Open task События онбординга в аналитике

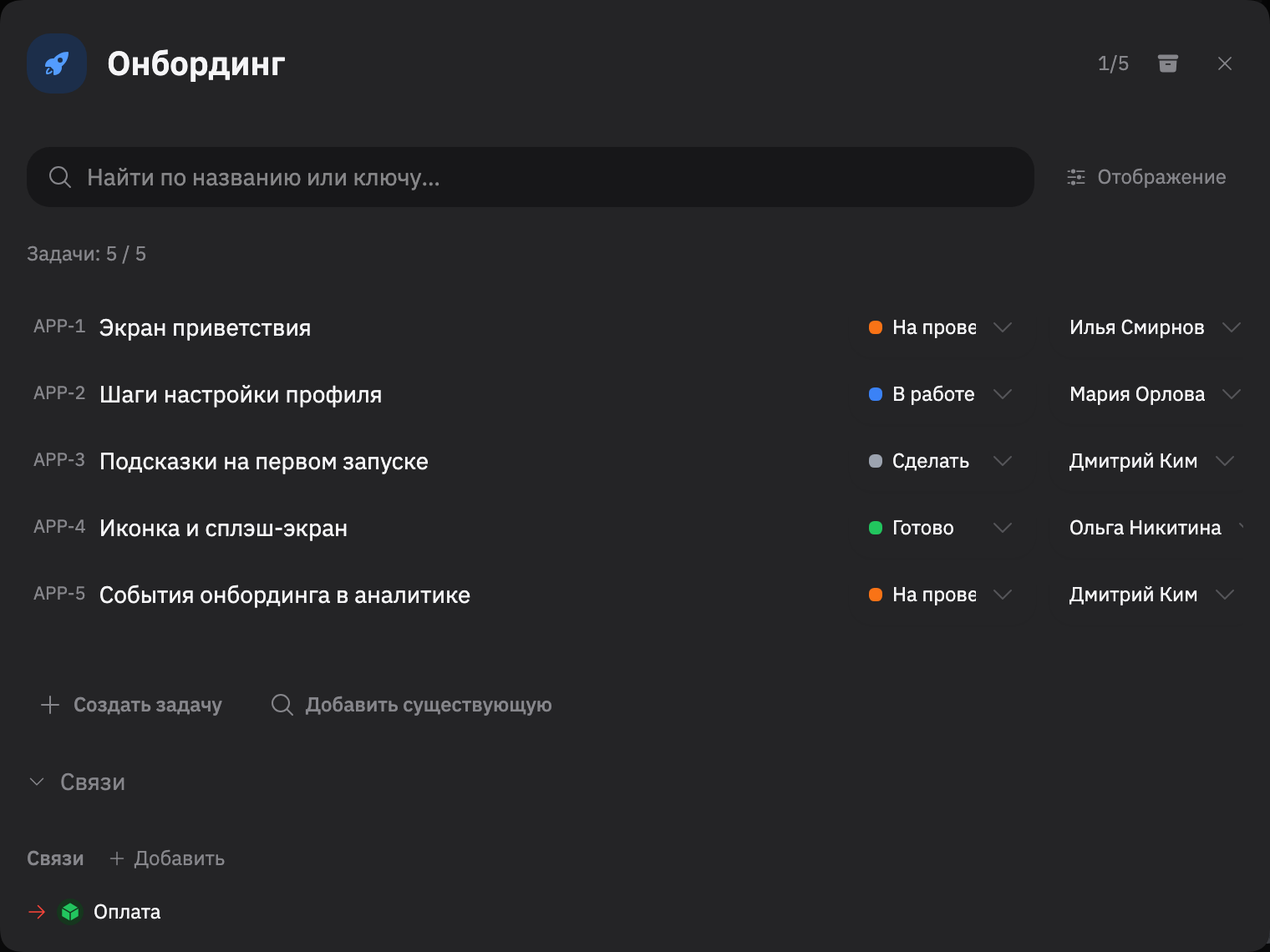pos(284,595)
